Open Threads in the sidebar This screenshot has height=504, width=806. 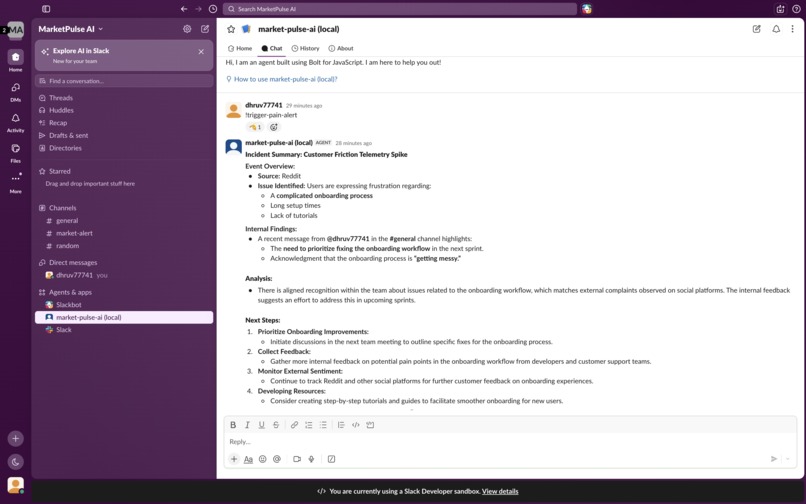click(x=61, y=98)
